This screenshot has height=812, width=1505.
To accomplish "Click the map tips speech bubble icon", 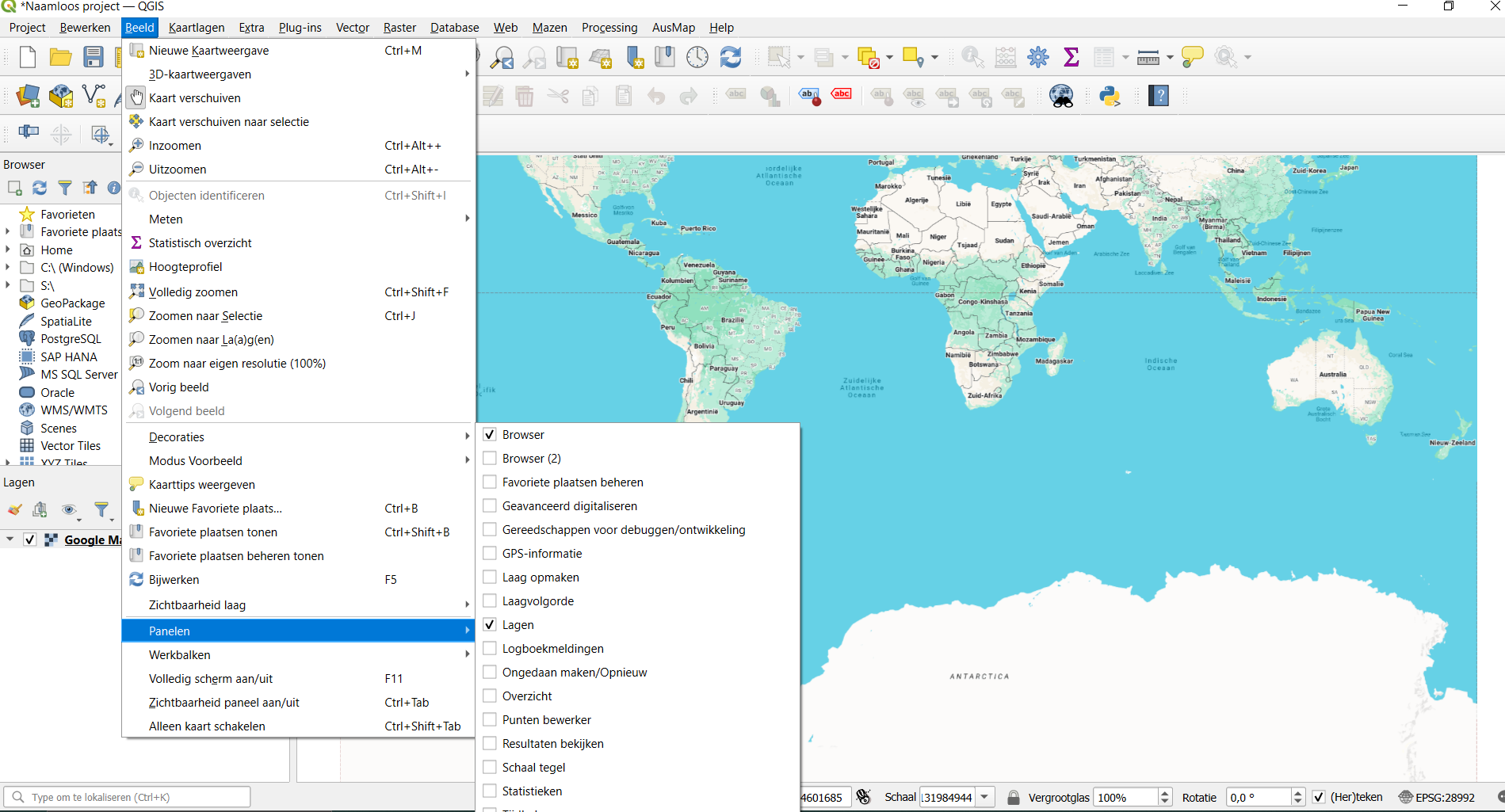I will (x=1192, y=57).
